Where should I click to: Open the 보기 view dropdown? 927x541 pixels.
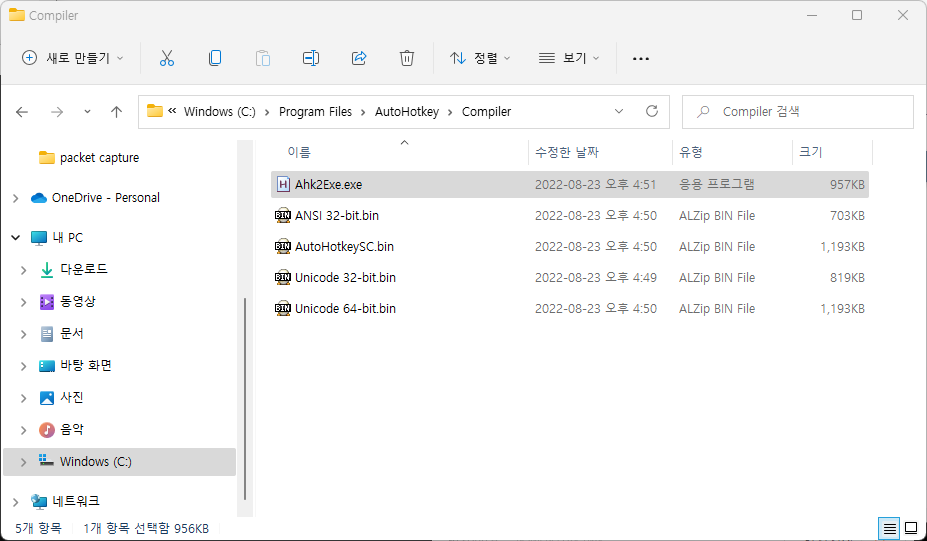(569, 58)
